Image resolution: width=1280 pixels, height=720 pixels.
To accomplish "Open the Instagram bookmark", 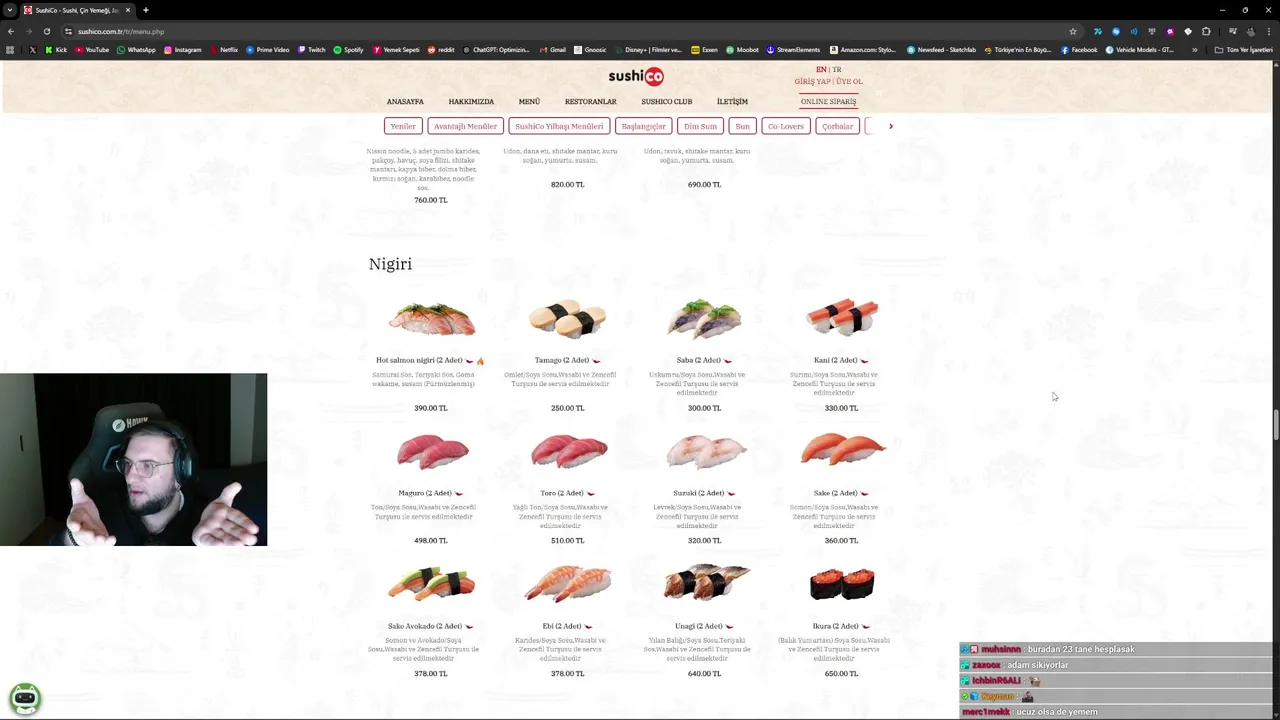I will tap(182, 50).
